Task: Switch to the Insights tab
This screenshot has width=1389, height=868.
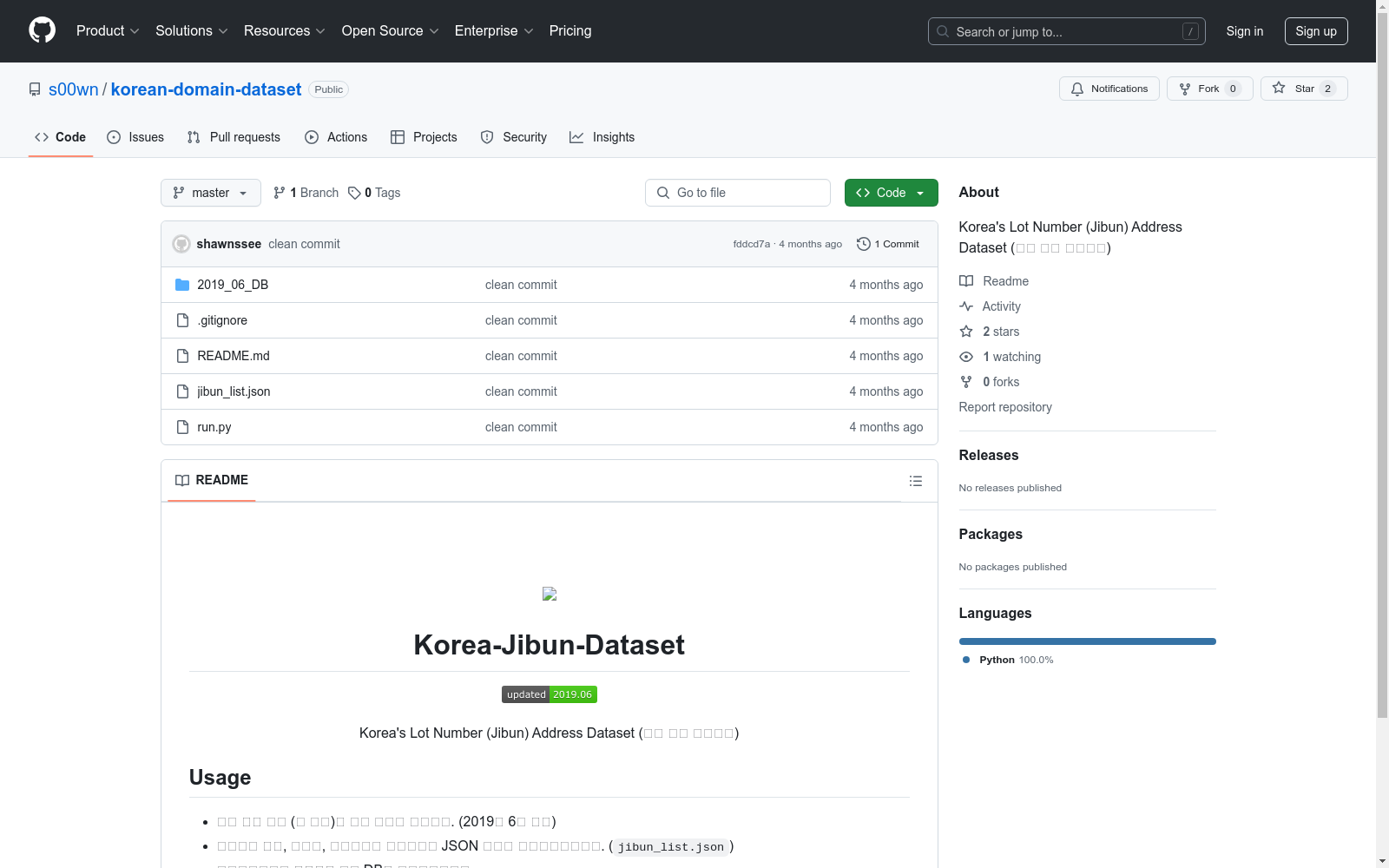Action: pyautogui.click(x=602, y=137)
